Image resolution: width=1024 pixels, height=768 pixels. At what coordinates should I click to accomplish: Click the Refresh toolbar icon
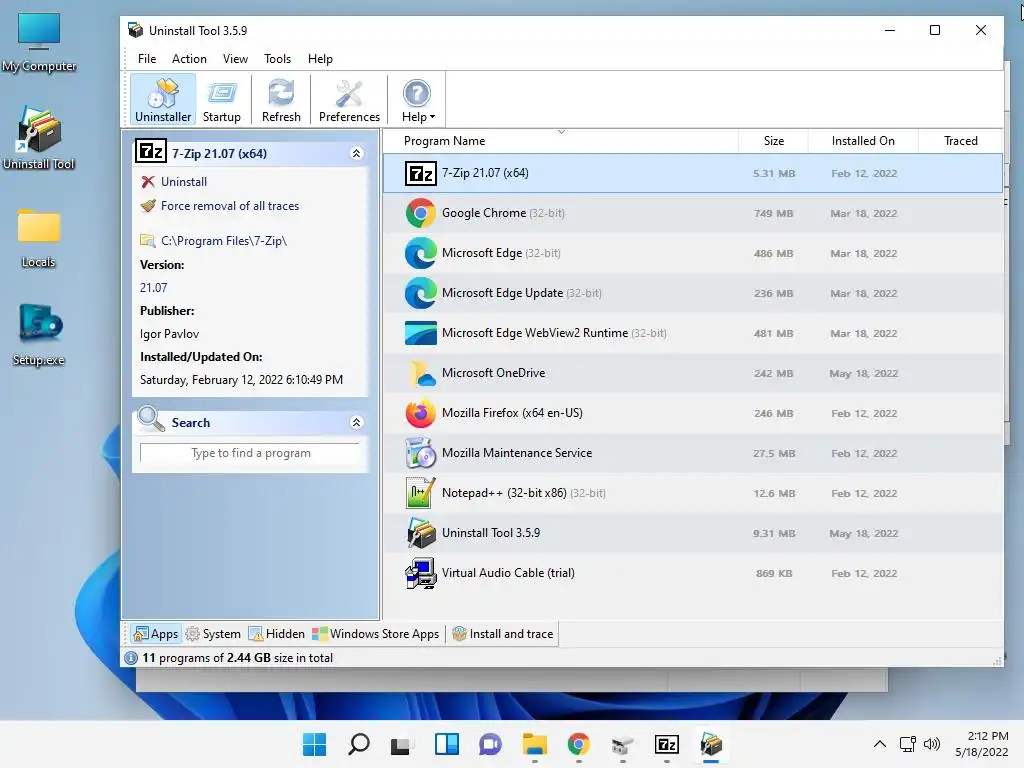(281, 99)
